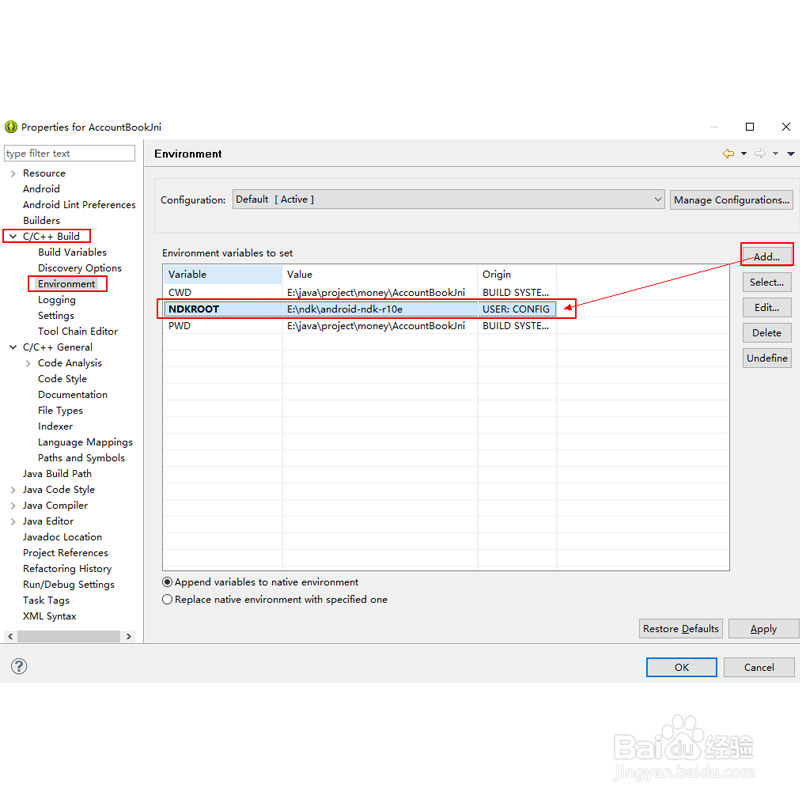Open Language Mappings page
This screenshot has width=800, height=800.
coord(85,442)
